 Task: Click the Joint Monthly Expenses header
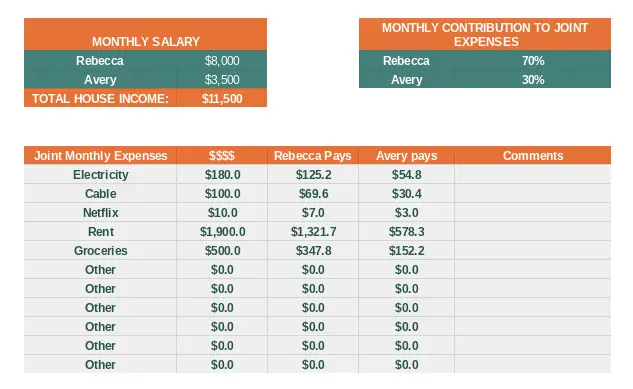(x=100, y=155)
